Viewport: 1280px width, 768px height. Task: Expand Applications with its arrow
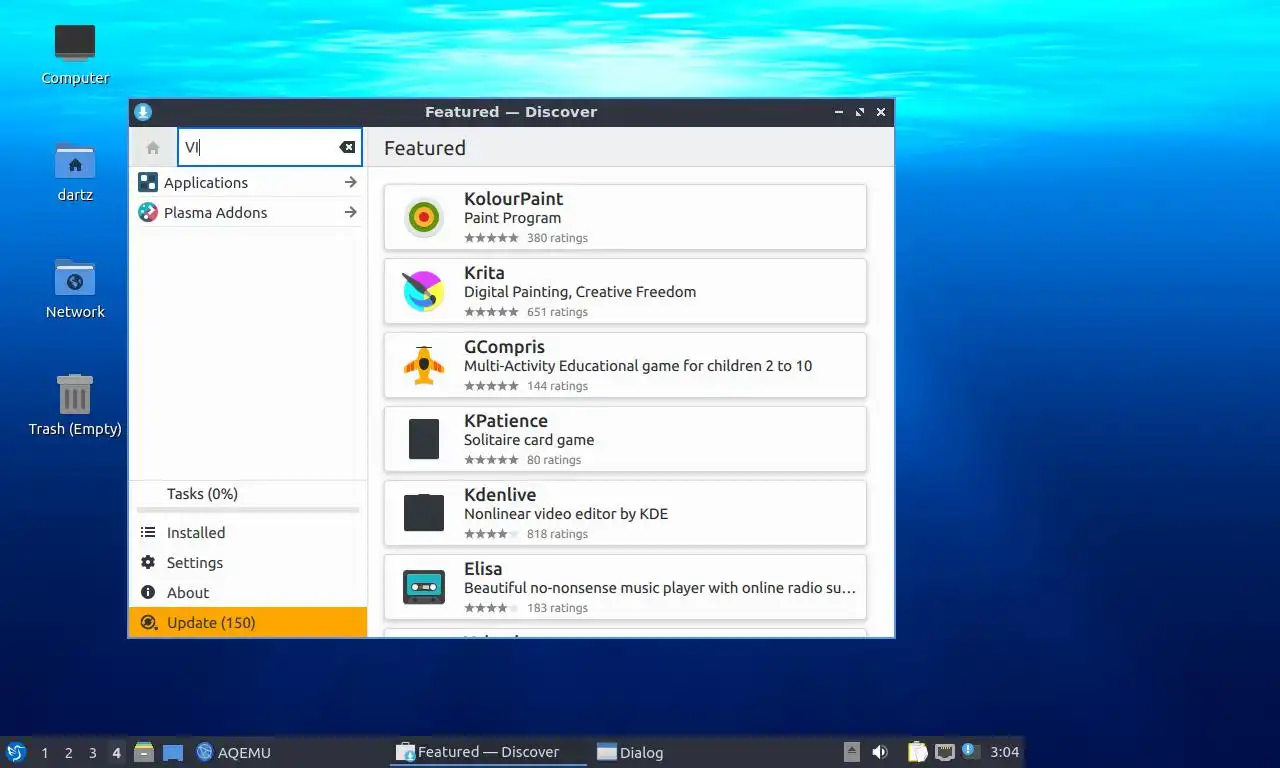click(x=350, y=182)
